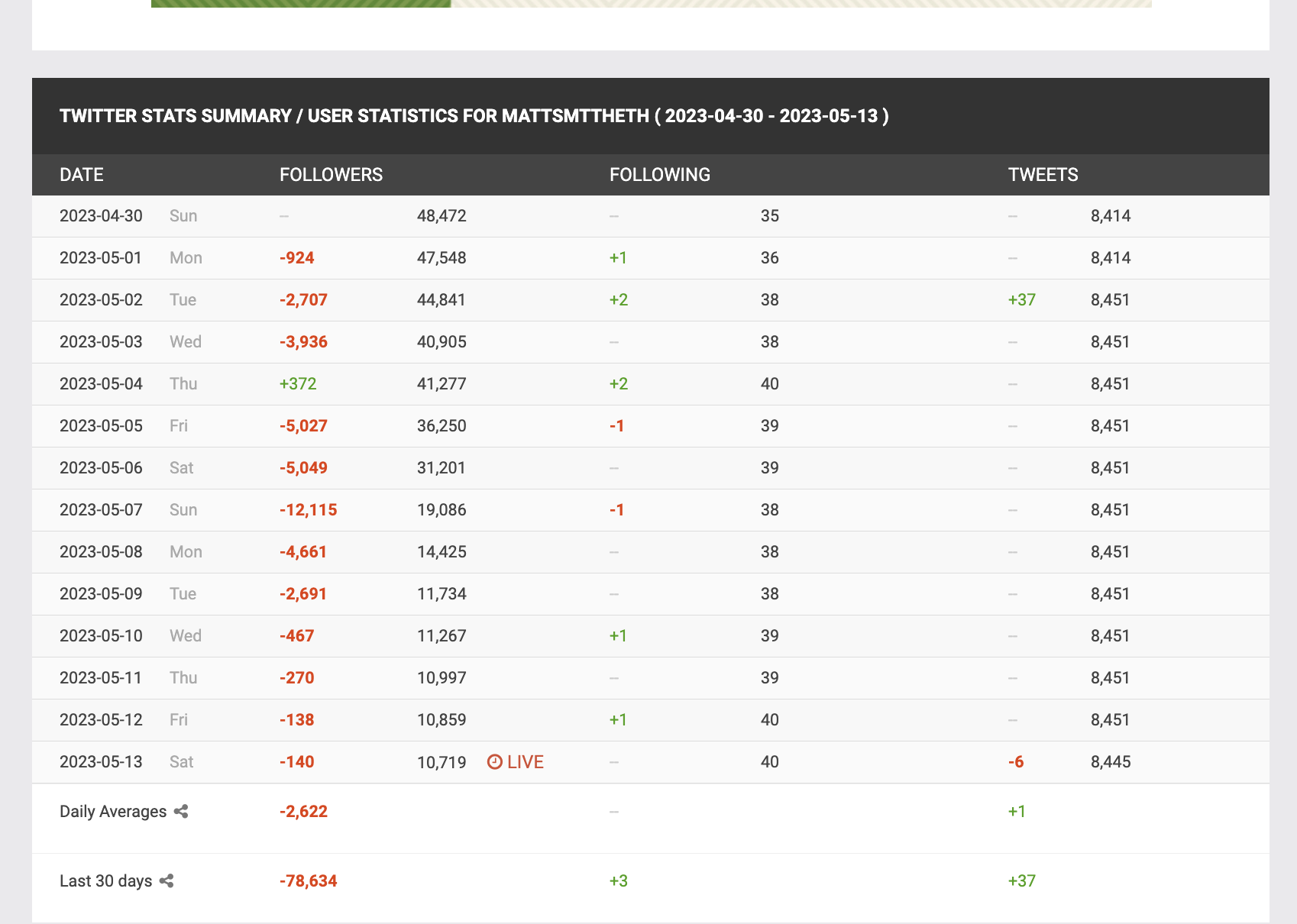Click the follower count 40,905

[x=441, y=342]
